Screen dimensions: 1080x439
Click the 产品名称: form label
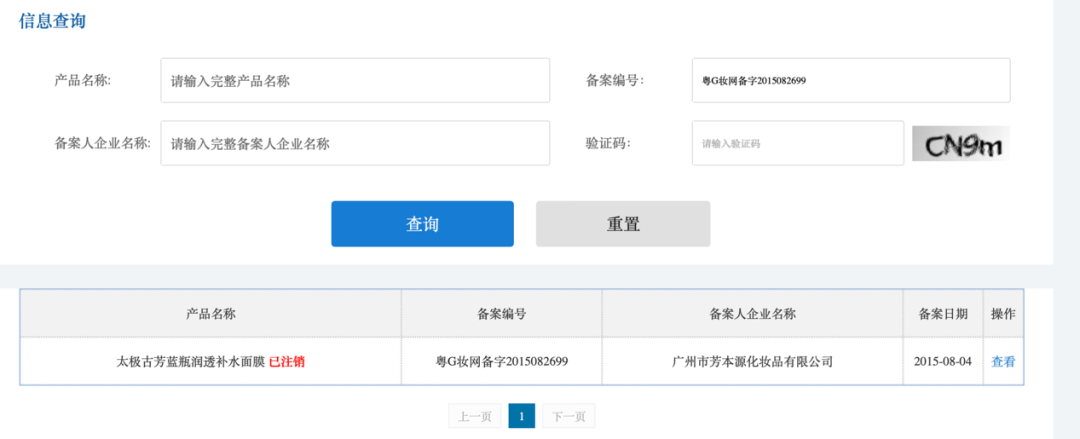(83, 81)
